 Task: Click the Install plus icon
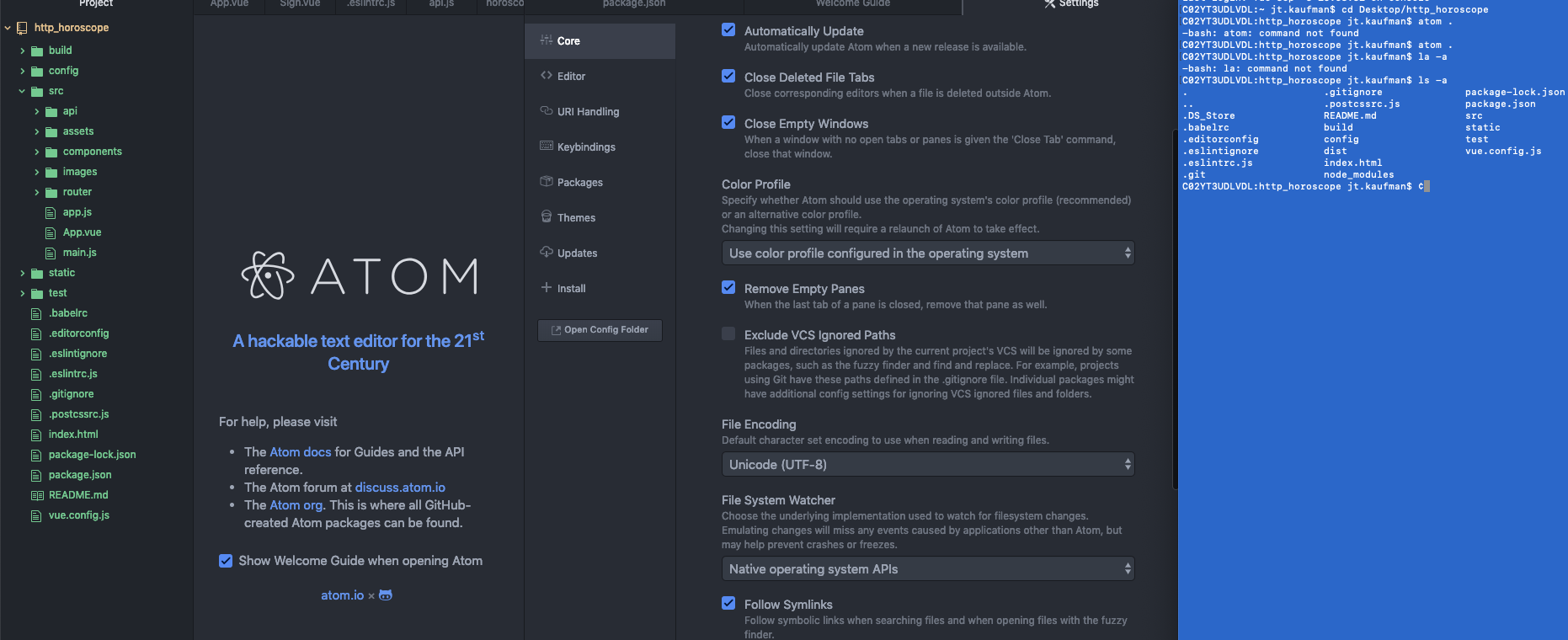click(547, 288)
